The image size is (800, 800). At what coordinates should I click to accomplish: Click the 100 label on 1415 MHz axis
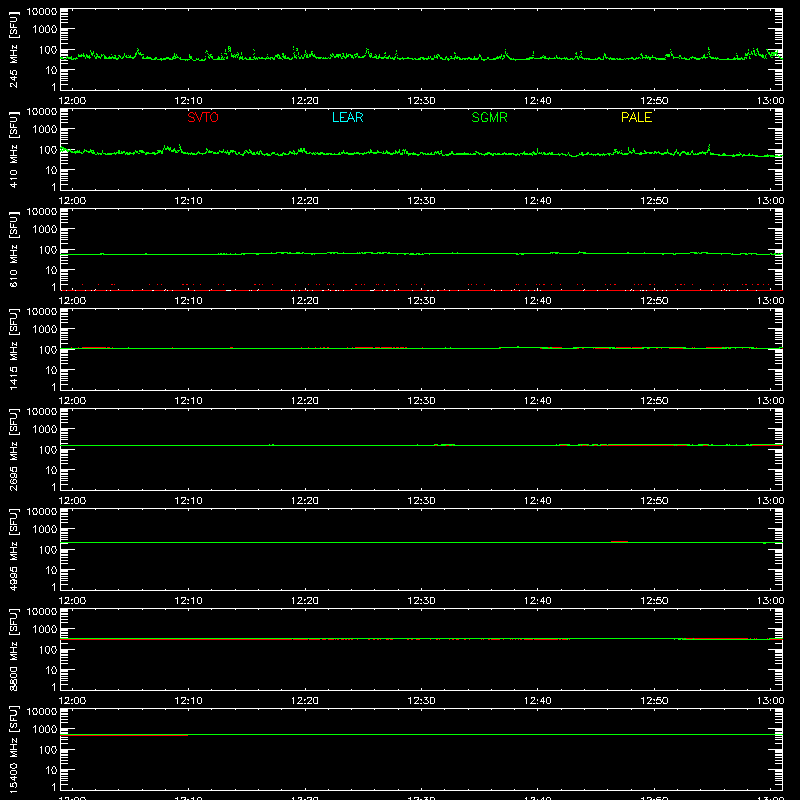[48, 350]
